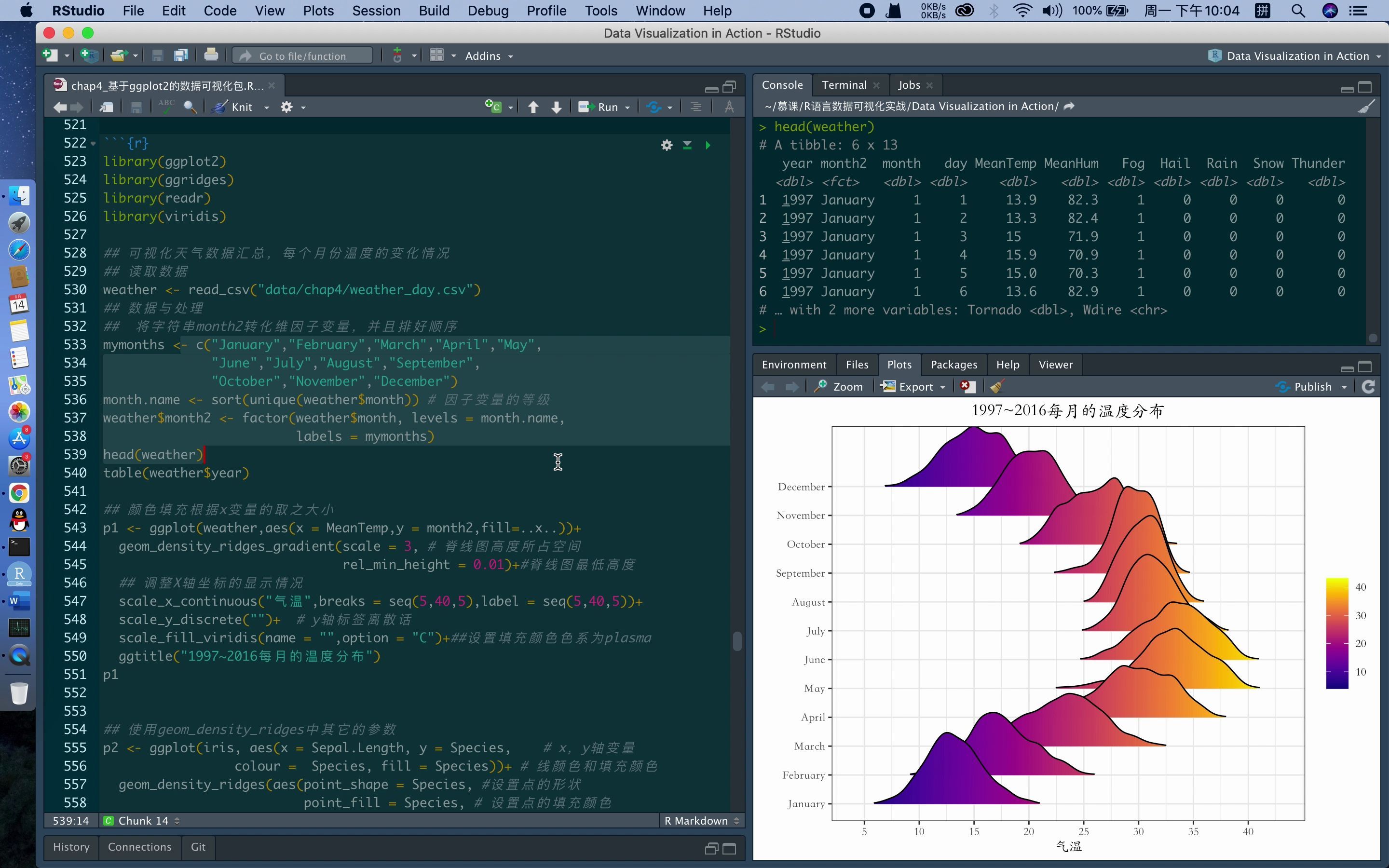Click the Environment panel tab
The height and width of the screenshot is (868, 1389).
coord(794,364)
